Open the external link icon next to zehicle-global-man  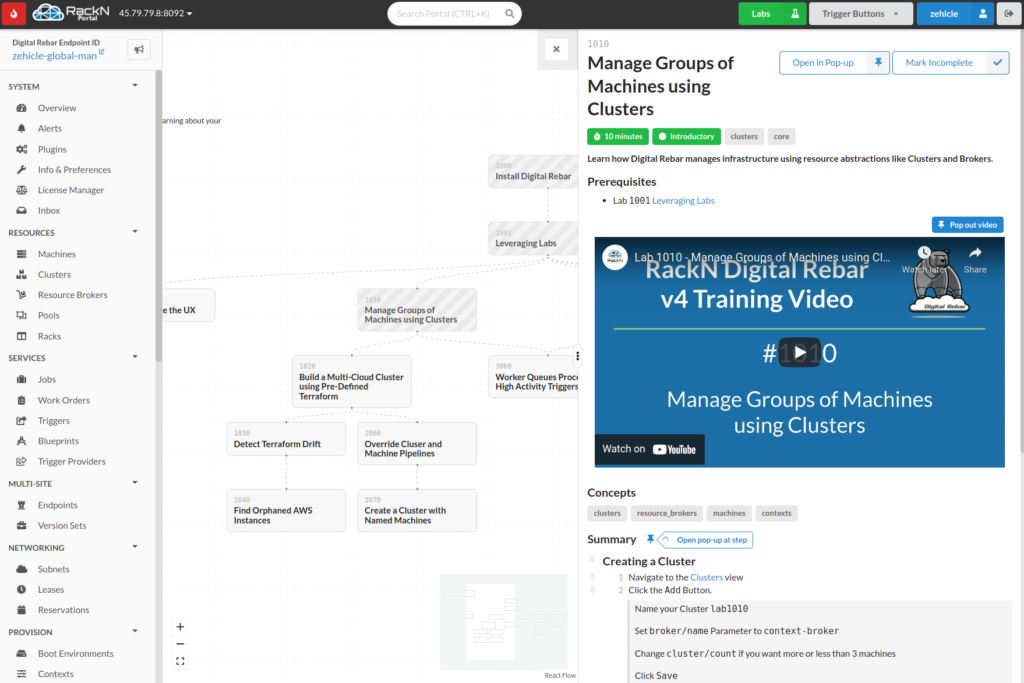[102, 52]
